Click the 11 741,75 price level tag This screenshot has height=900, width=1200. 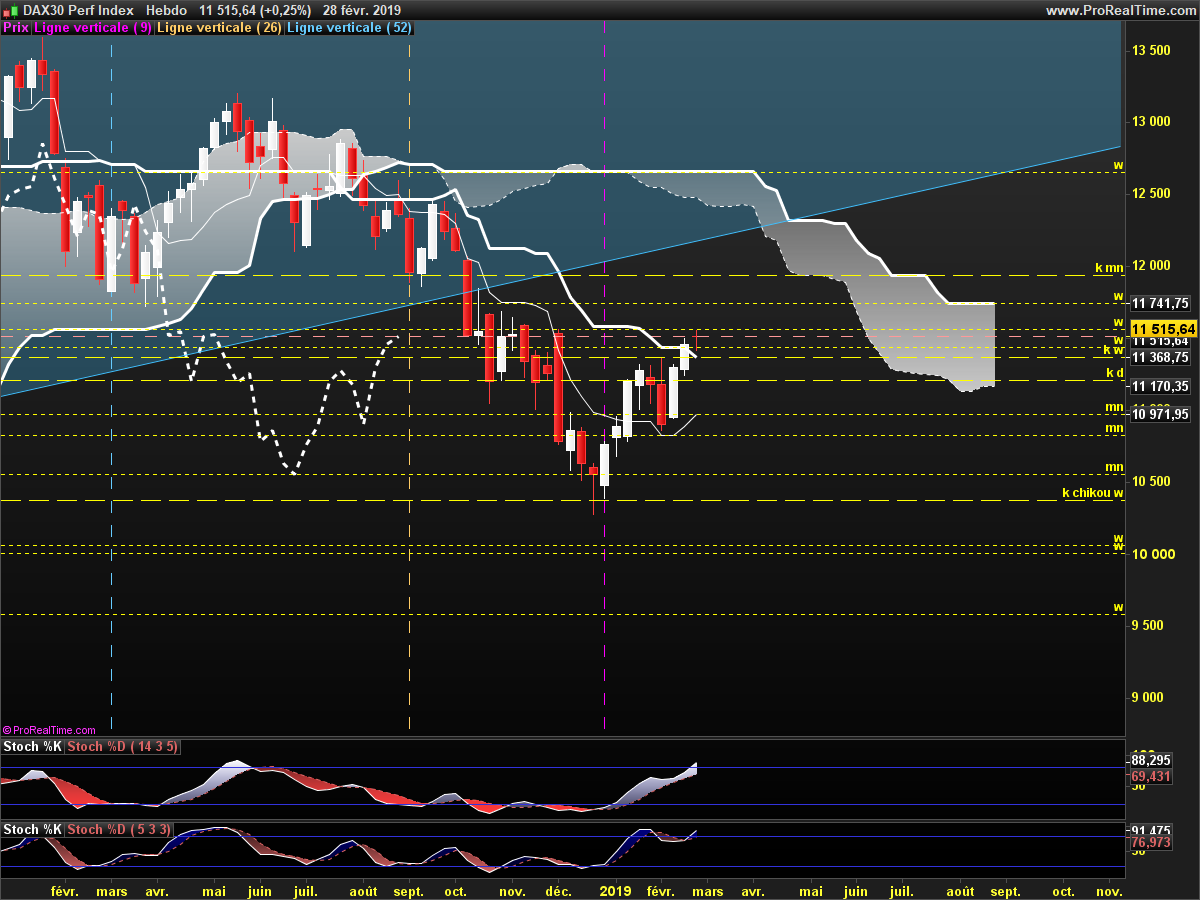pyautogui.click(x=1160, y=303)
